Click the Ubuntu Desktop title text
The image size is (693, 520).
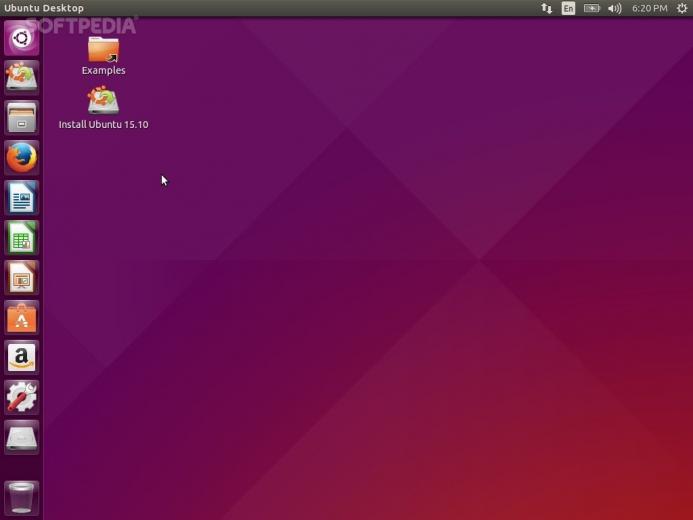tap(44, 8)
